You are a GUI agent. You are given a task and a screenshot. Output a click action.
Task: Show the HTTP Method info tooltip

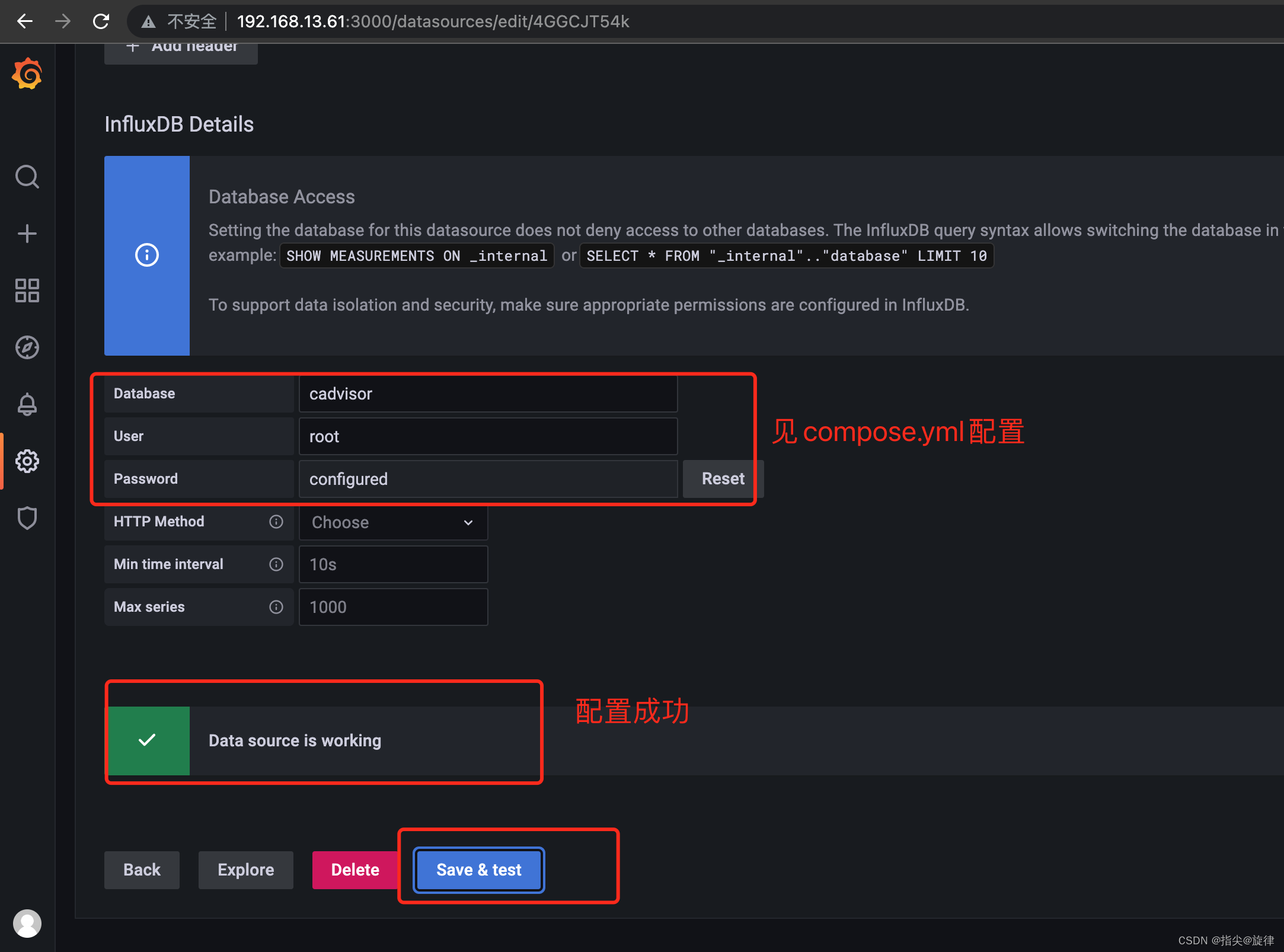pyautogui.click(x=276, y=522)
